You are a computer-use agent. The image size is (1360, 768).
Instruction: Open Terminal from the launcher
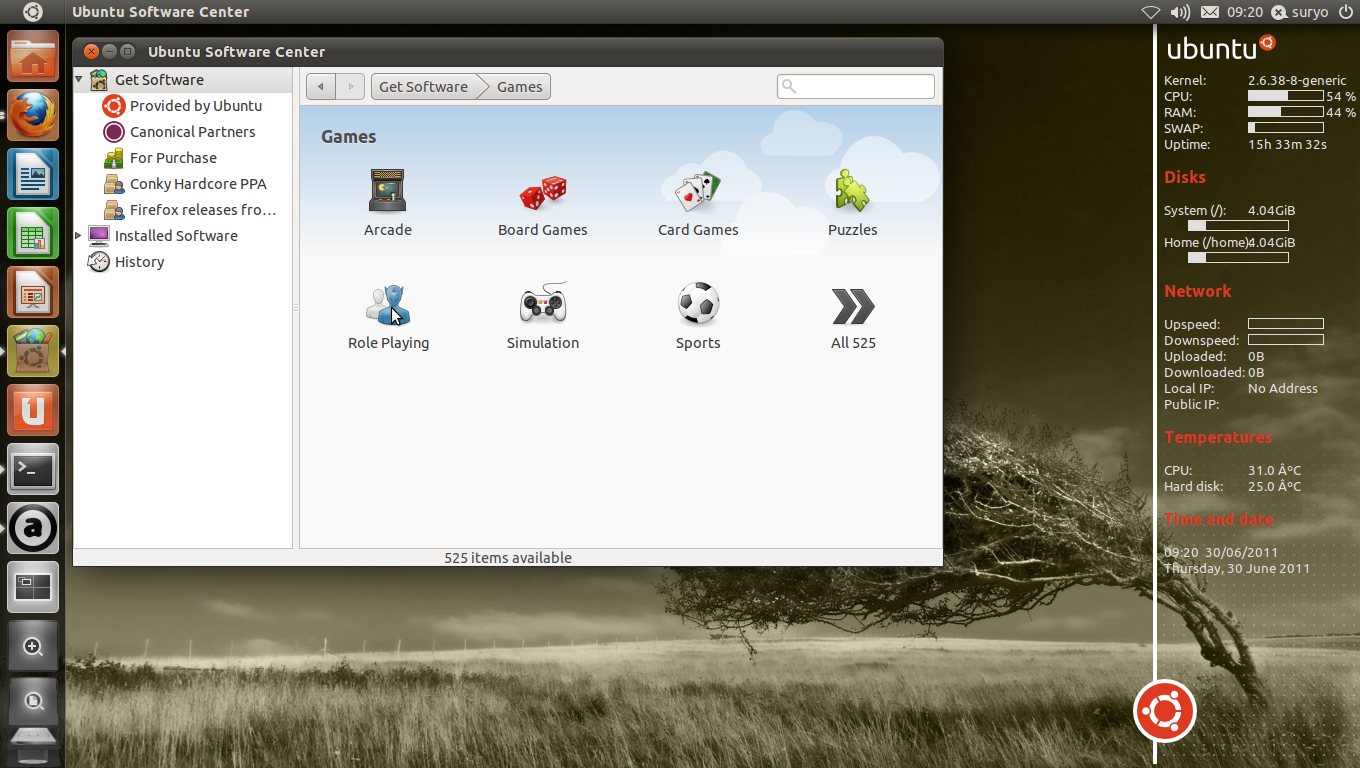pos(33,469)
